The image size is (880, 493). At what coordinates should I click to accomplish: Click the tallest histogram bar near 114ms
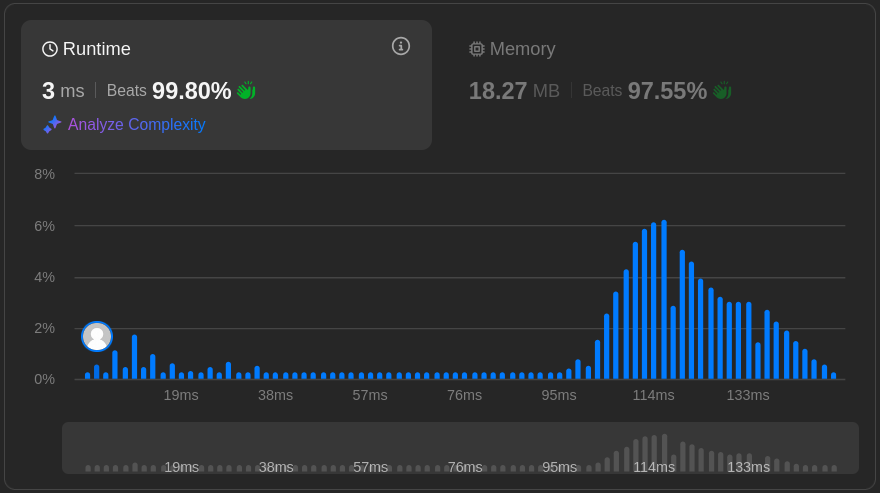(664, 300)
